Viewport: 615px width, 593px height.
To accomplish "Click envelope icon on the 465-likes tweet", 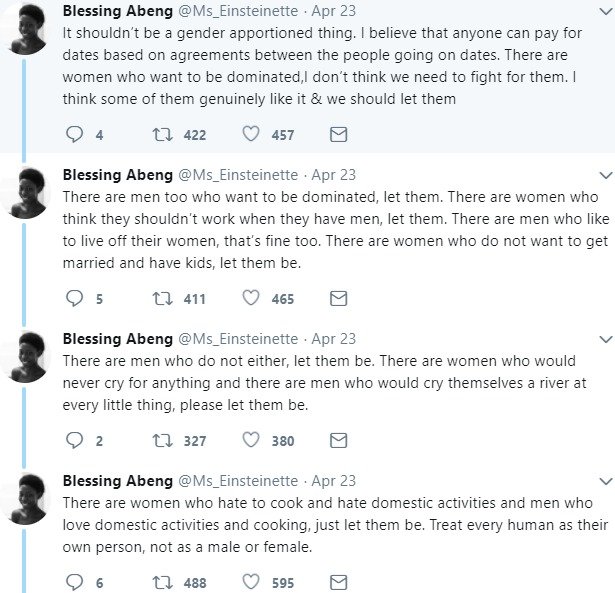I will tap(338, 298).
